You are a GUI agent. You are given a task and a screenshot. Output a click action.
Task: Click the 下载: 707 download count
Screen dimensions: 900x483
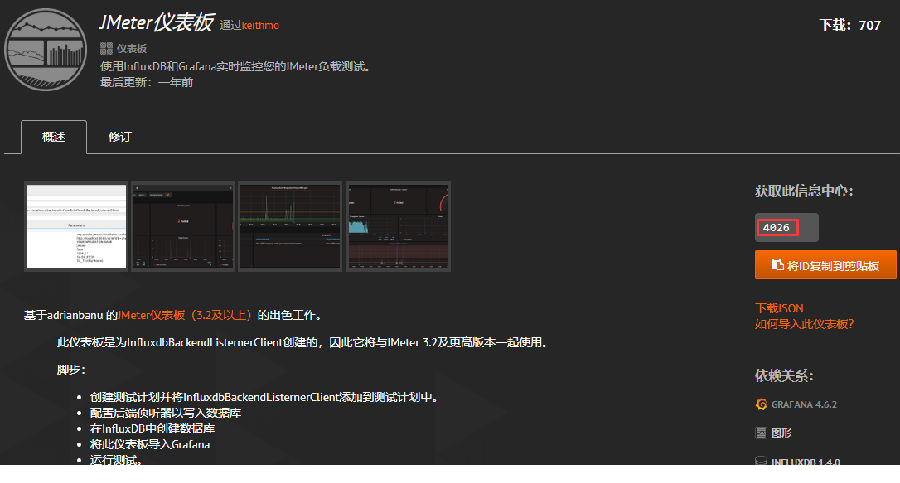pos(849,25)
